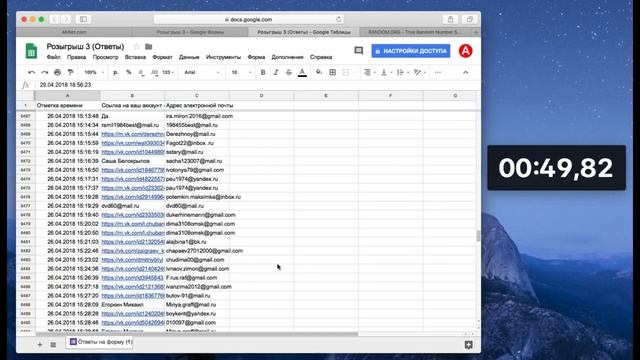The image size is (640, 360).
Task: Collapse the menus with up chevron
Action: pyautogui.click(x=465, y=72)
